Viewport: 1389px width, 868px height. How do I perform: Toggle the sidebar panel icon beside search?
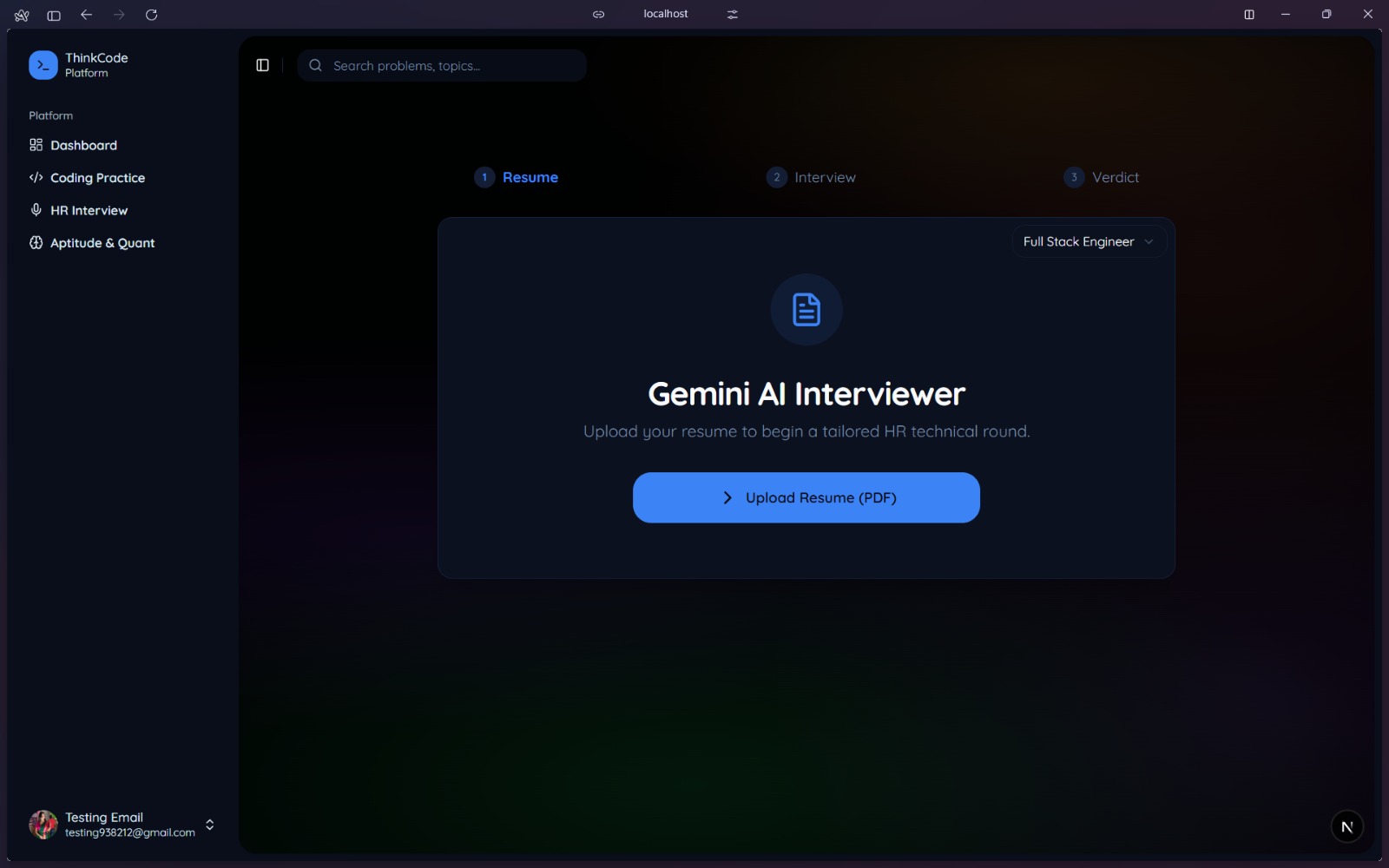(x=263, y=65)
